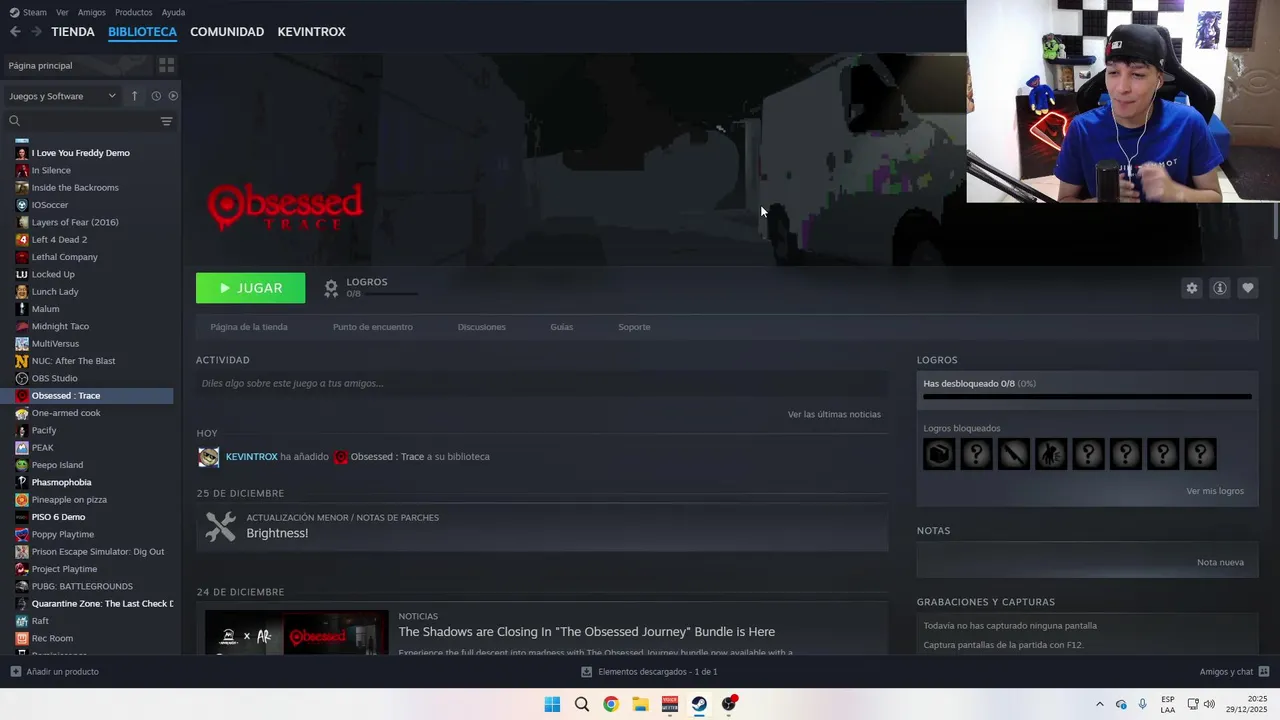Open the Ayuda menu
The width and height of the screenshot is (1280, 720).
coord(173,12)
